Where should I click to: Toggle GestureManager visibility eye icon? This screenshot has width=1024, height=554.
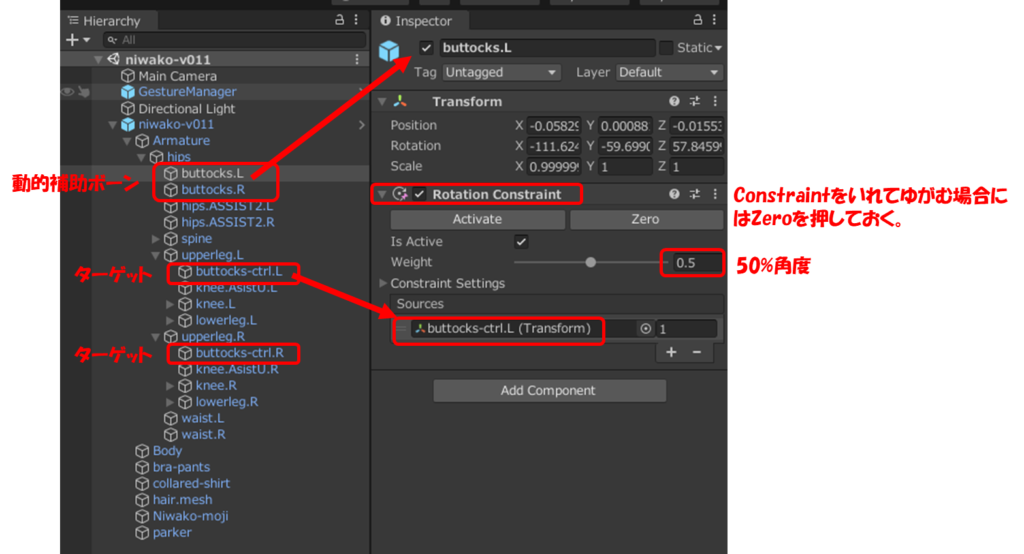(67, 92)
